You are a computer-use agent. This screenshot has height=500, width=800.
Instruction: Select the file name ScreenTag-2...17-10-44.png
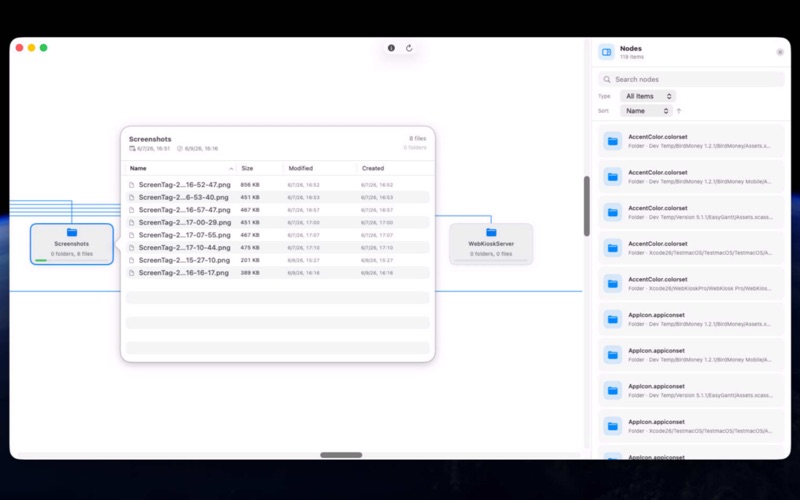185,247
